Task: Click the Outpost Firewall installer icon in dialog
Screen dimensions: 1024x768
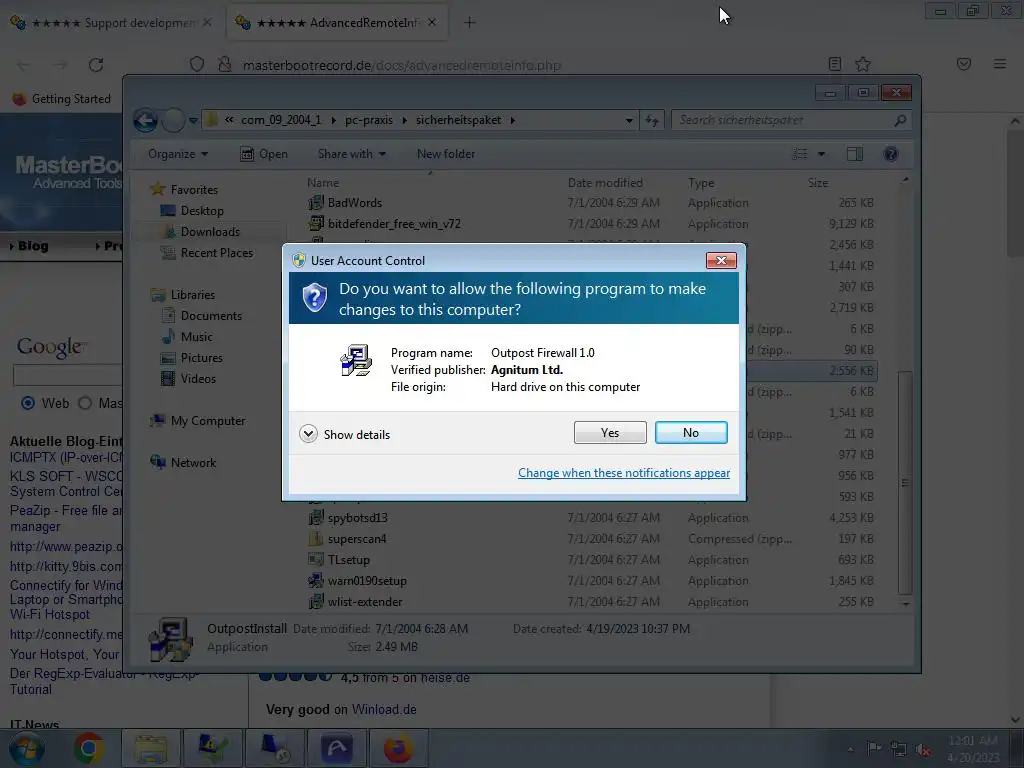Action: [x=356, y=360]
